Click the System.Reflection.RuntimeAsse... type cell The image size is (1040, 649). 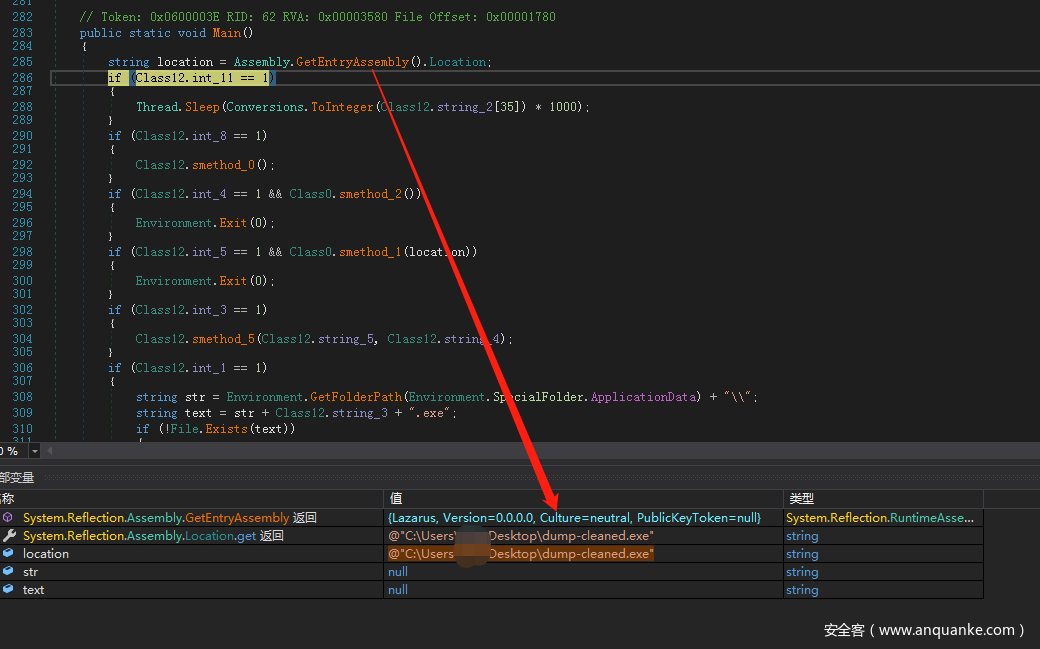coord(880,518)
